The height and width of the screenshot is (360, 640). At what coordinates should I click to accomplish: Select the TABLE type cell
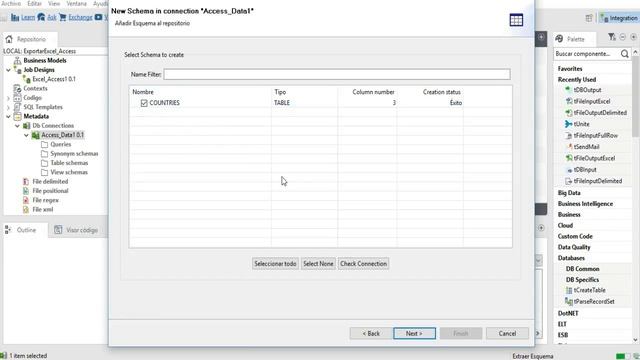282,103
